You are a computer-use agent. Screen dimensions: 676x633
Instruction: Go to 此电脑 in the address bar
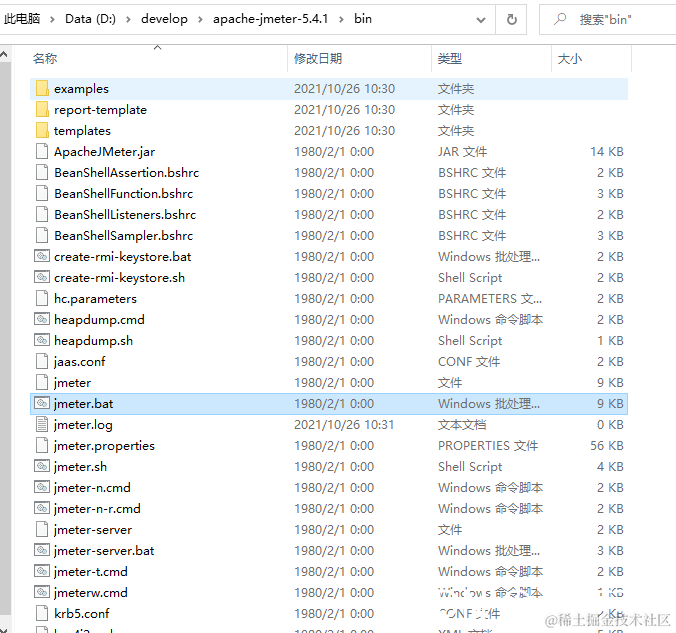(x=22, y=19)
